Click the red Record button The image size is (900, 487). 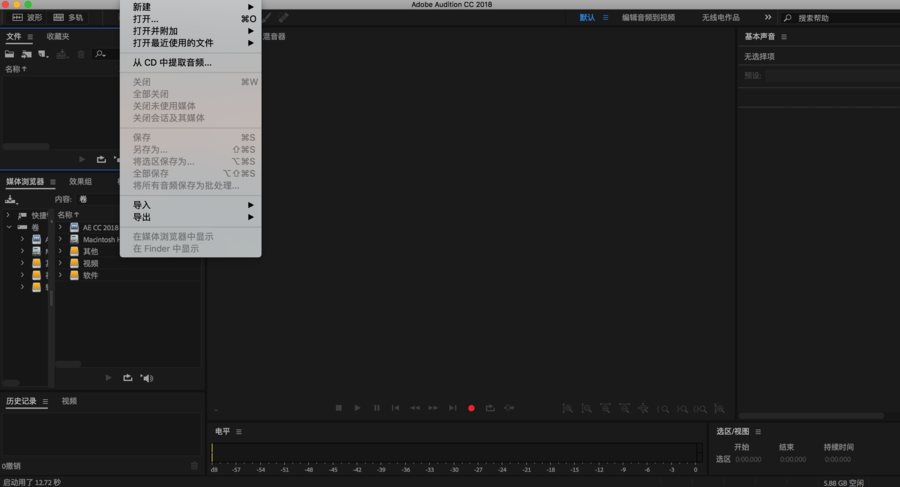[471, 408]
